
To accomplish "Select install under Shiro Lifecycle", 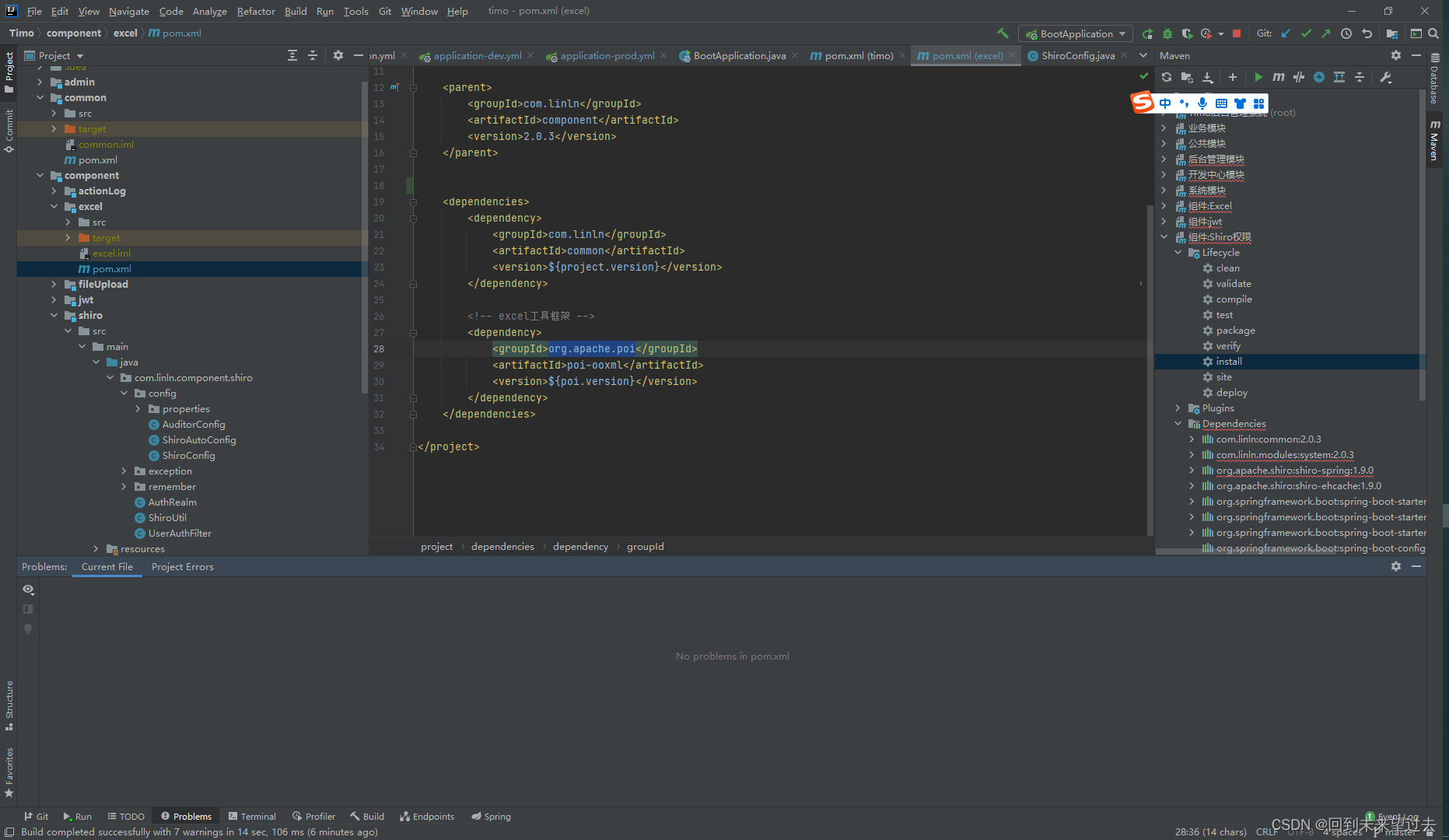I will (1228, 361).
